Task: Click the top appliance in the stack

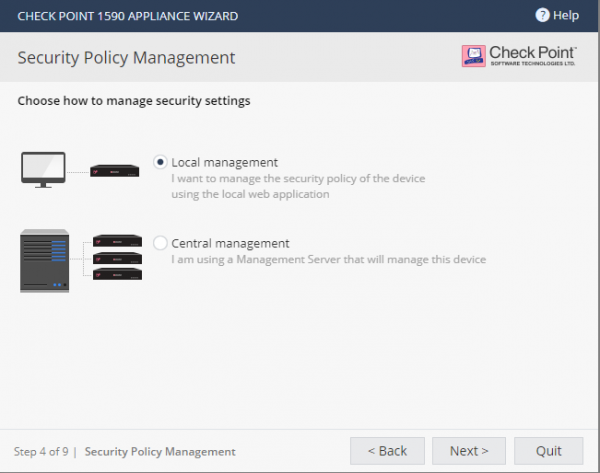Action: point(115,241)
